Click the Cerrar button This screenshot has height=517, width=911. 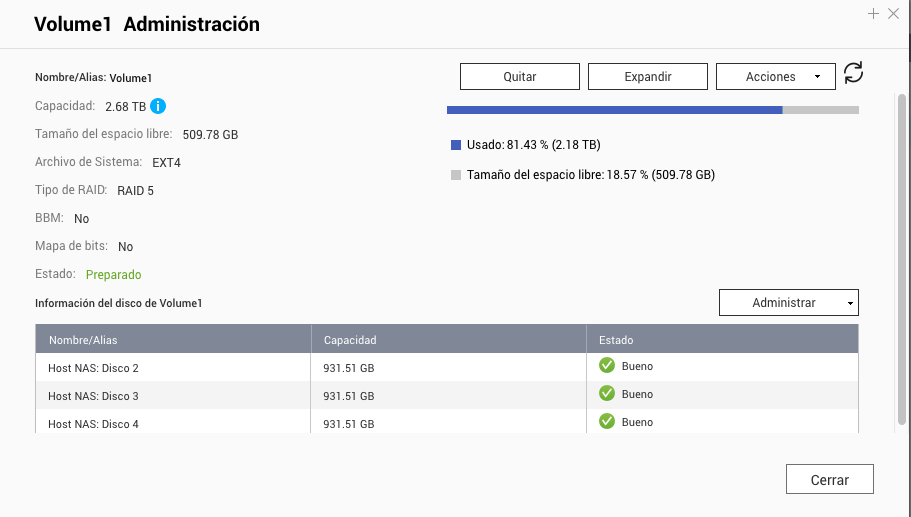click(x=829, y=480)
